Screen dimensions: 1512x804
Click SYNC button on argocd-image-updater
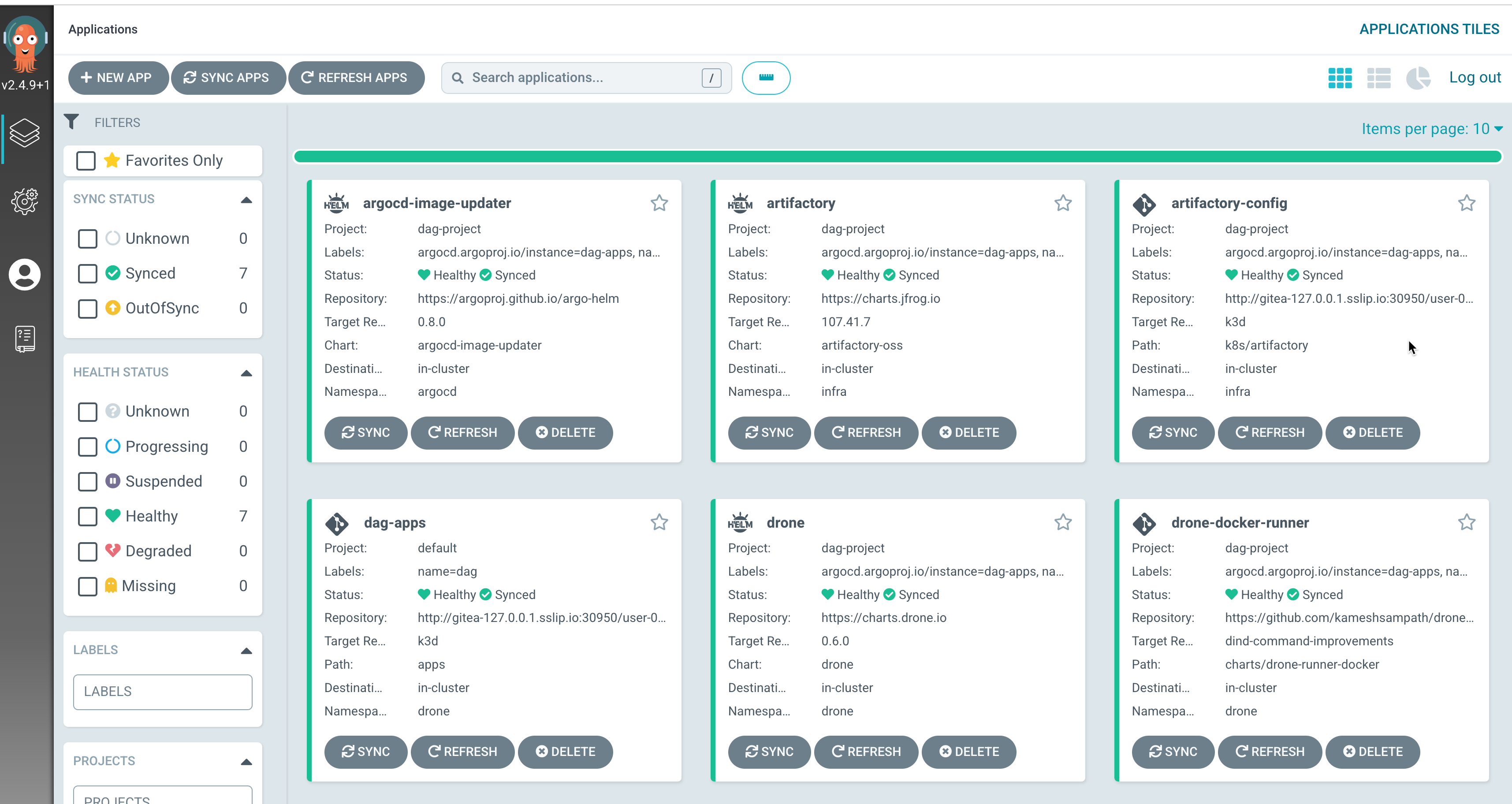point(366,432)
